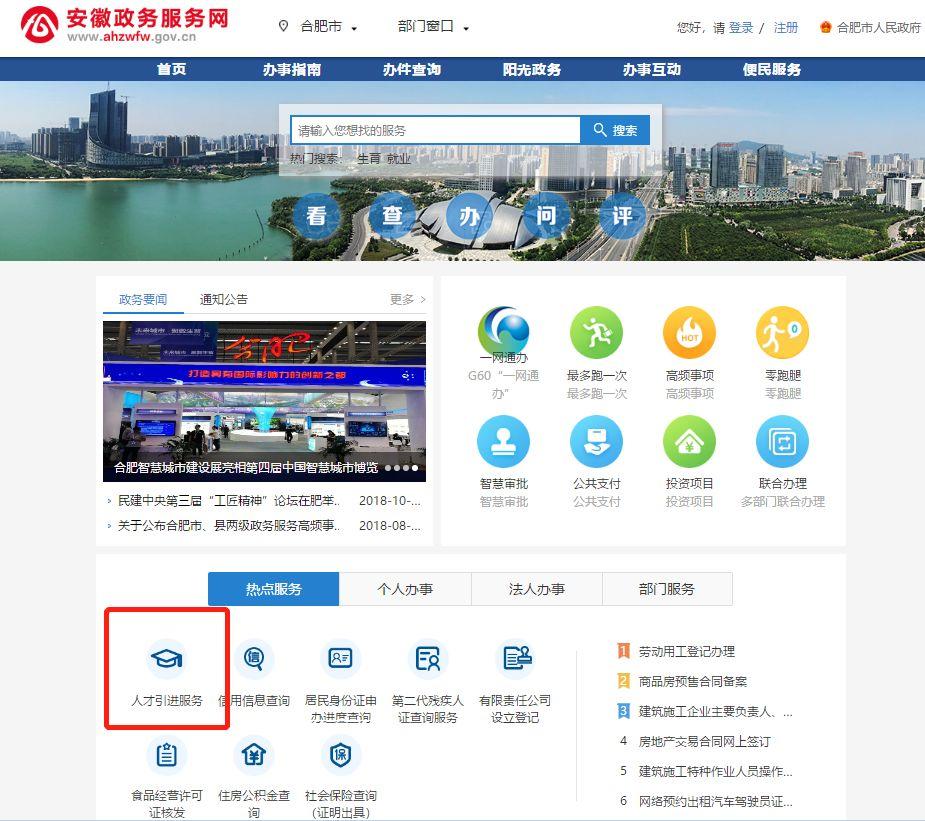Click the 问 circle icon
Image resolution: width=925 pixels, height=821 pixels.
pos(546,216)
